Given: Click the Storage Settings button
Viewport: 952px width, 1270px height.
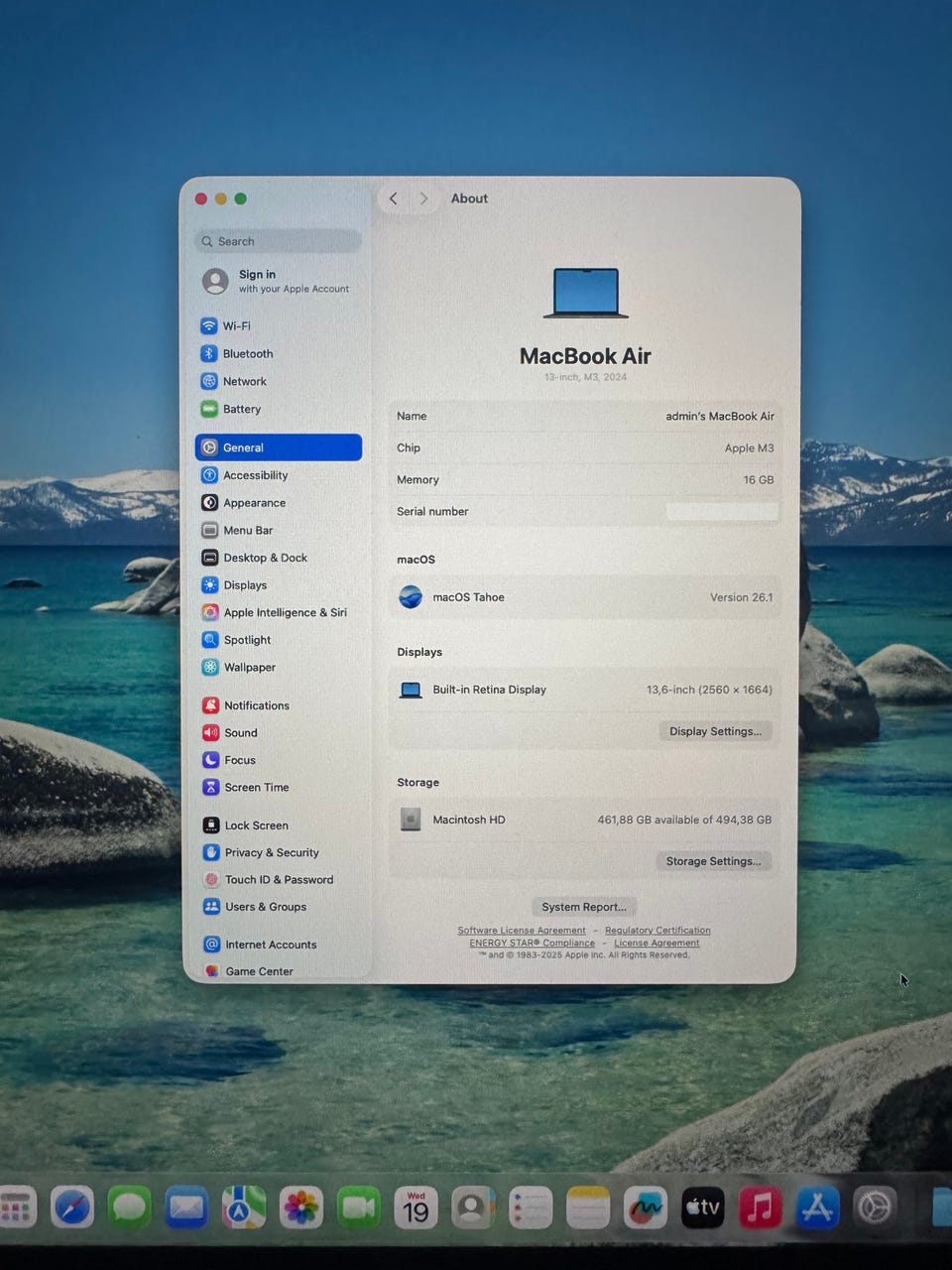Looking at the screenshot, I should [713, 861].
